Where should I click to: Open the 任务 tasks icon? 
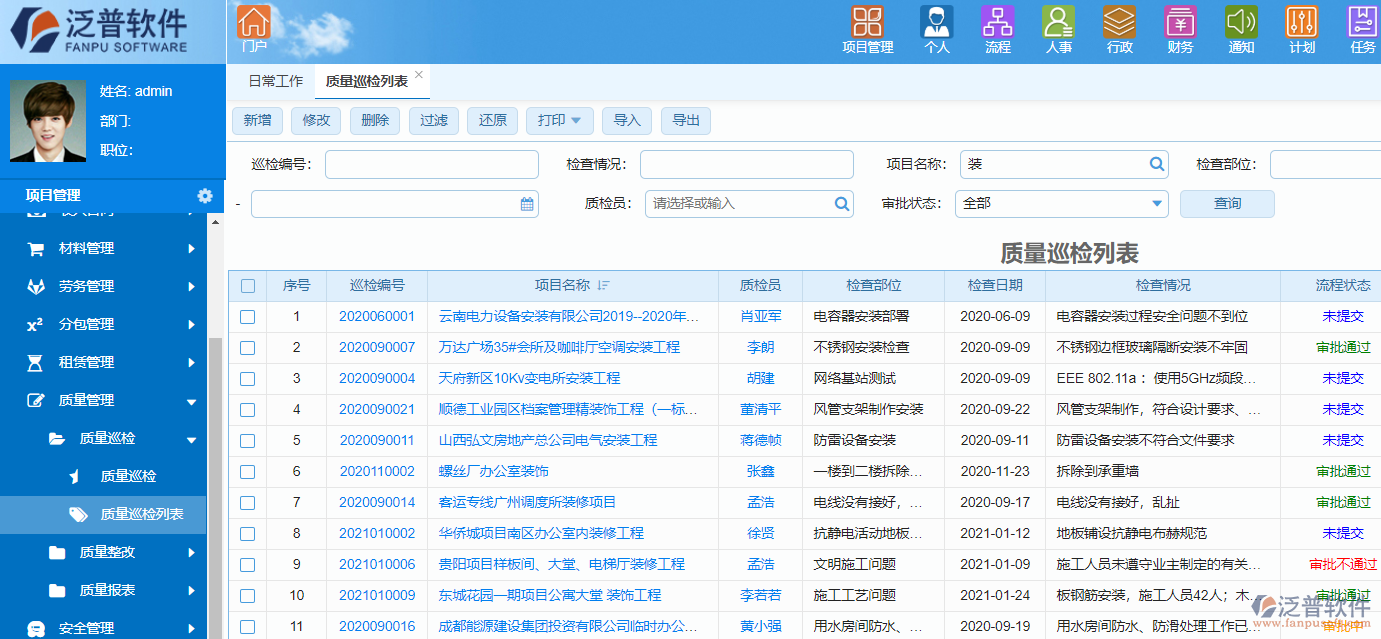pos(1363,22)
